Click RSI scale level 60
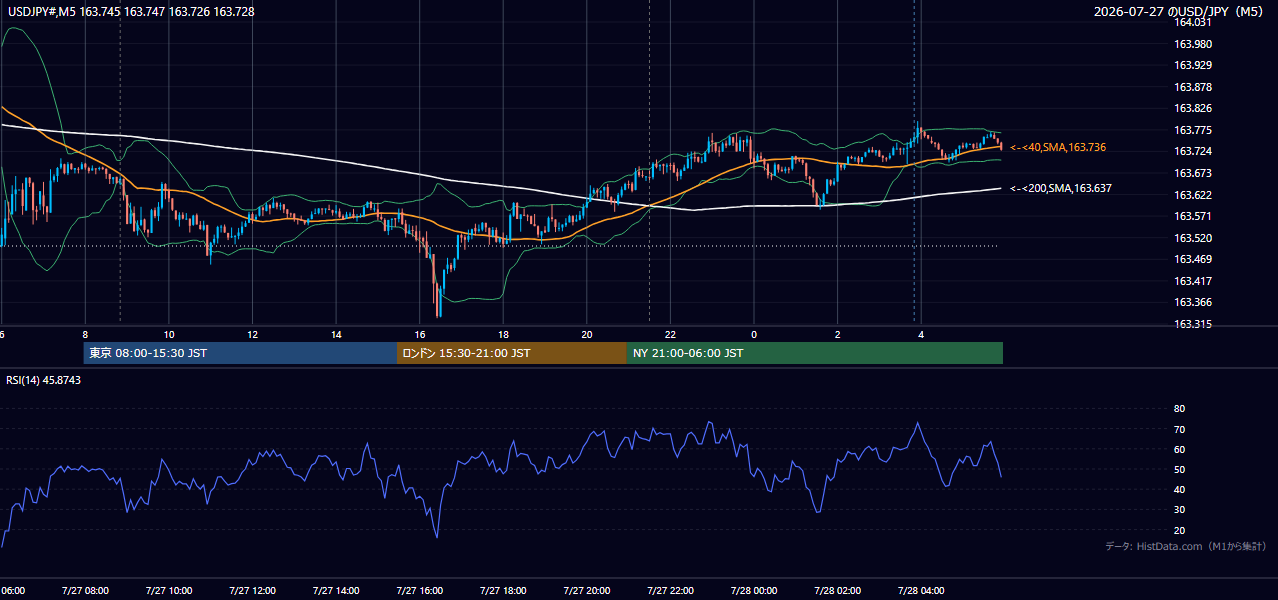 [1179, 449]
